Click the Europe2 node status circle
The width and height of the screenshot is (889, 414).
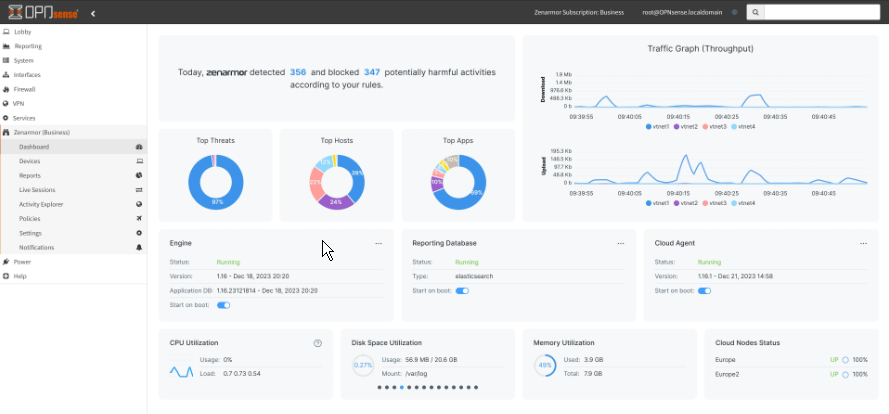click(x=845, y=374)
